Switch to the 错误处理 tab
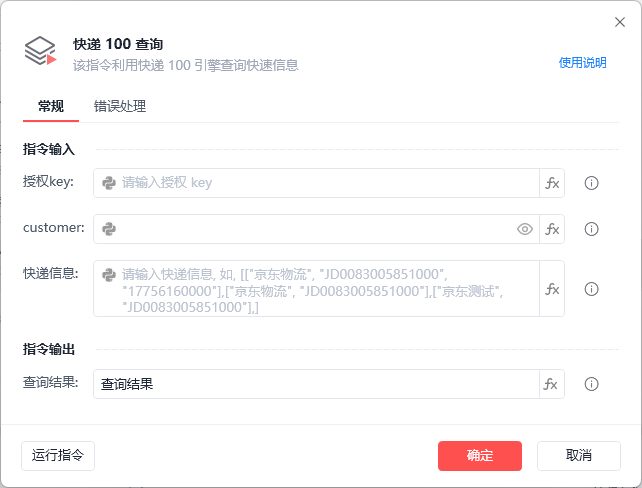The image size is (642, 488). [x=120, y=106]
